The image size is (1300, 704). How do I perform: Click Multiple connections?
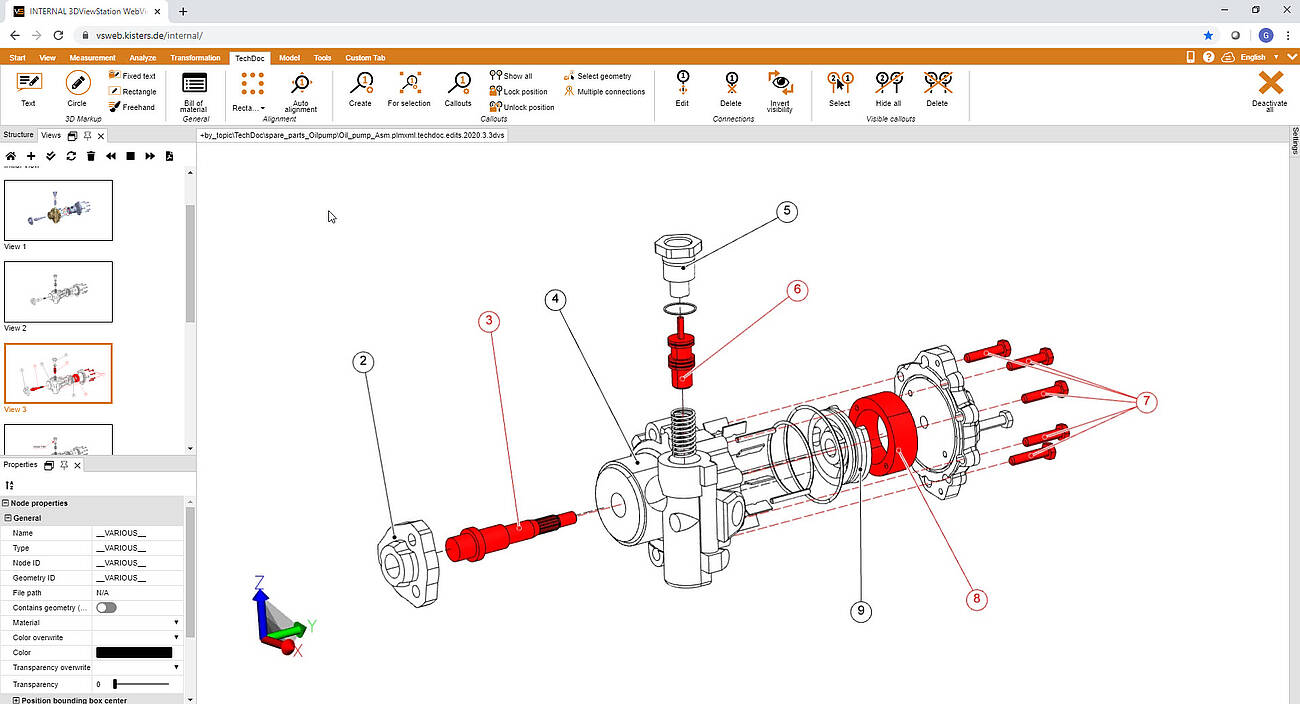[x=604, y=91]
